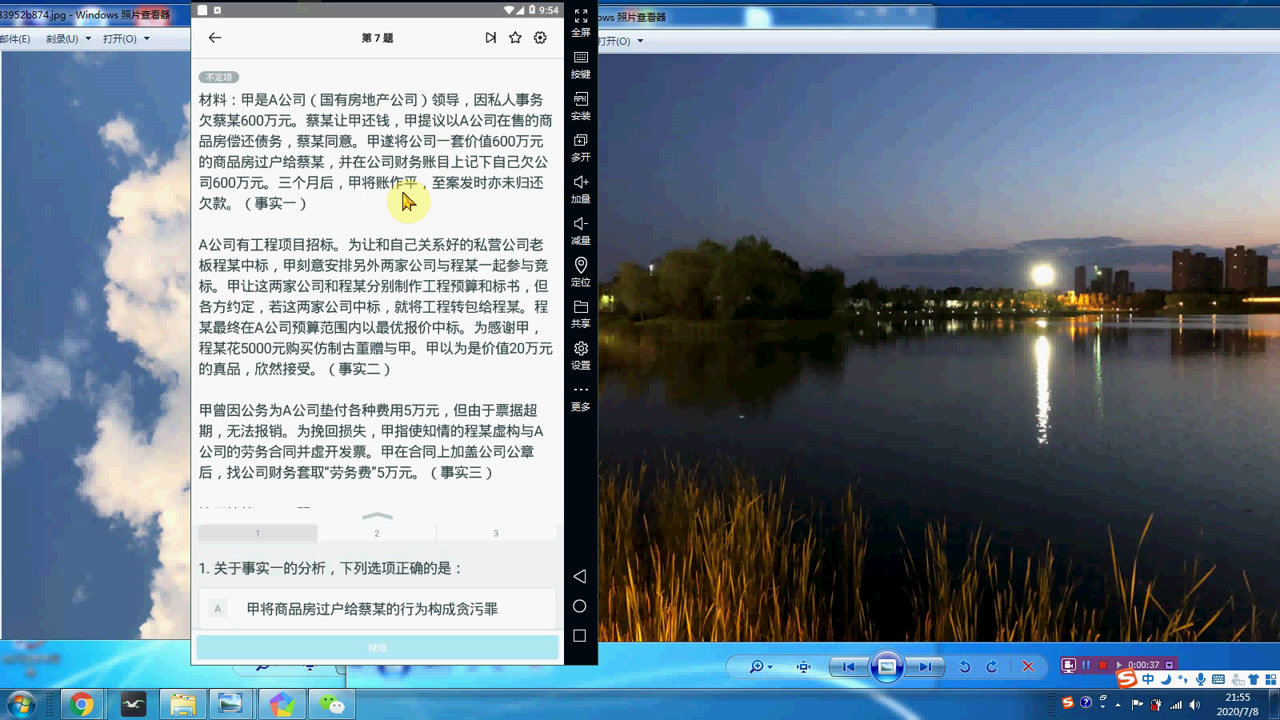Go to previous photo in viewer

pos(848,667)
